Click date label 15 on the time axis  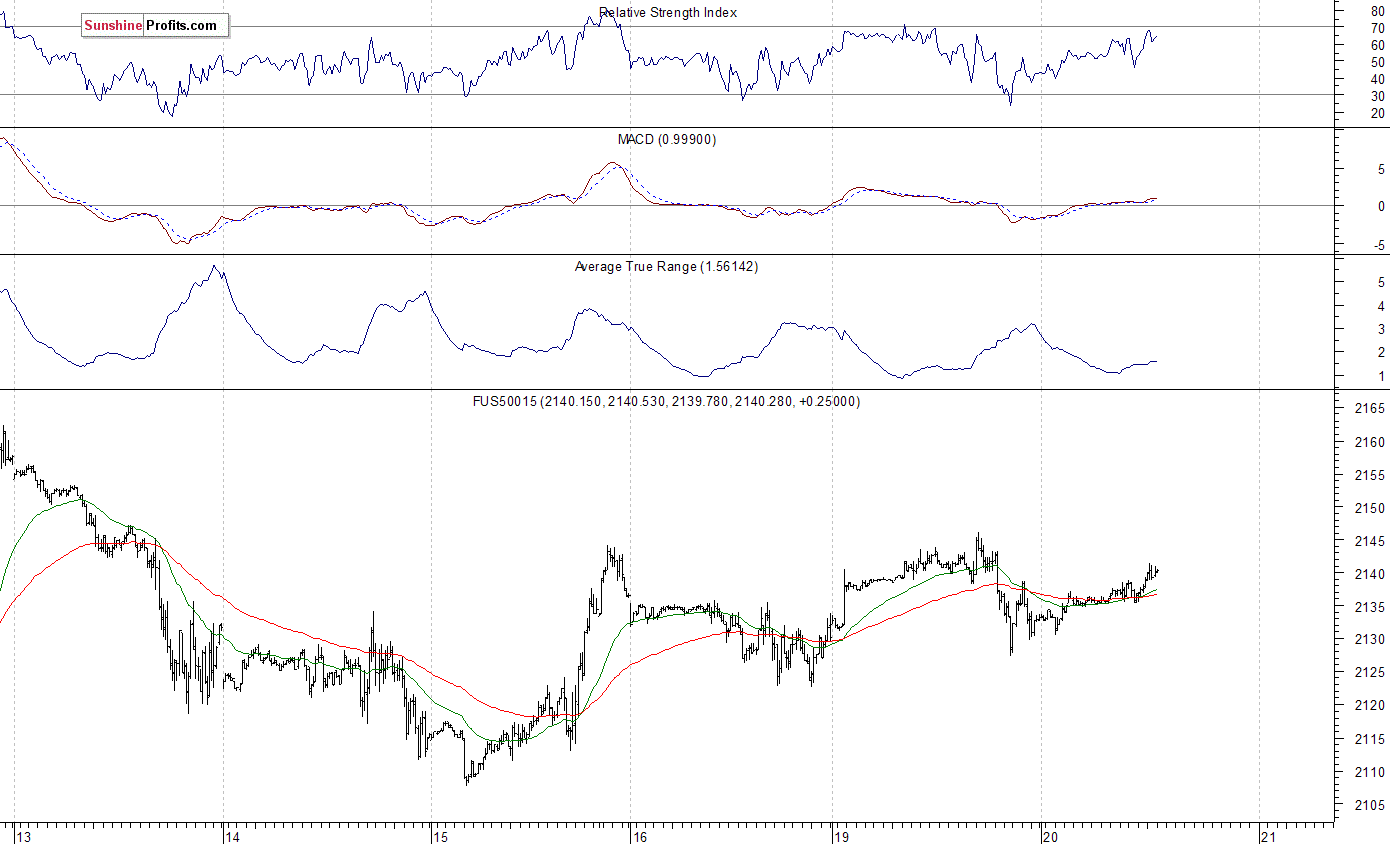click(440, 836)
